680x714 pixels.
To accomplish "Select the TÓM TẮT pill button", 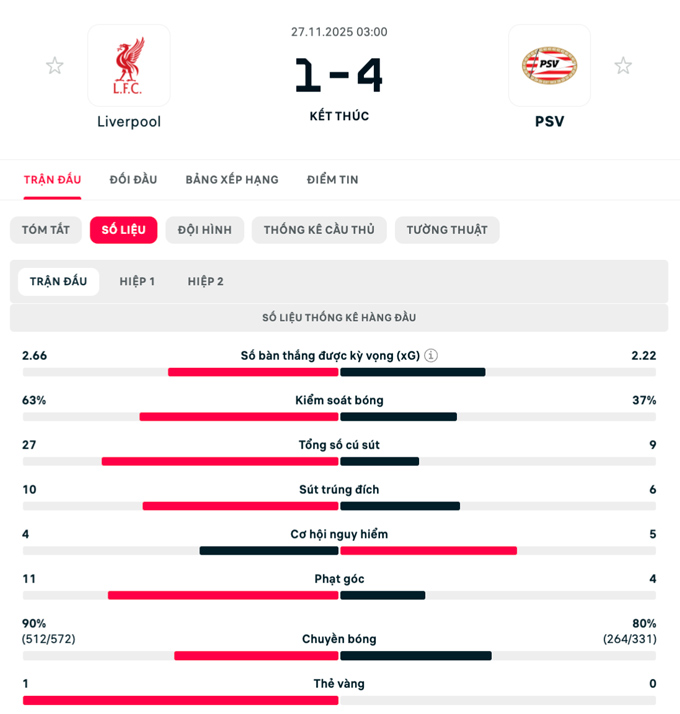I will click(46, 230).
